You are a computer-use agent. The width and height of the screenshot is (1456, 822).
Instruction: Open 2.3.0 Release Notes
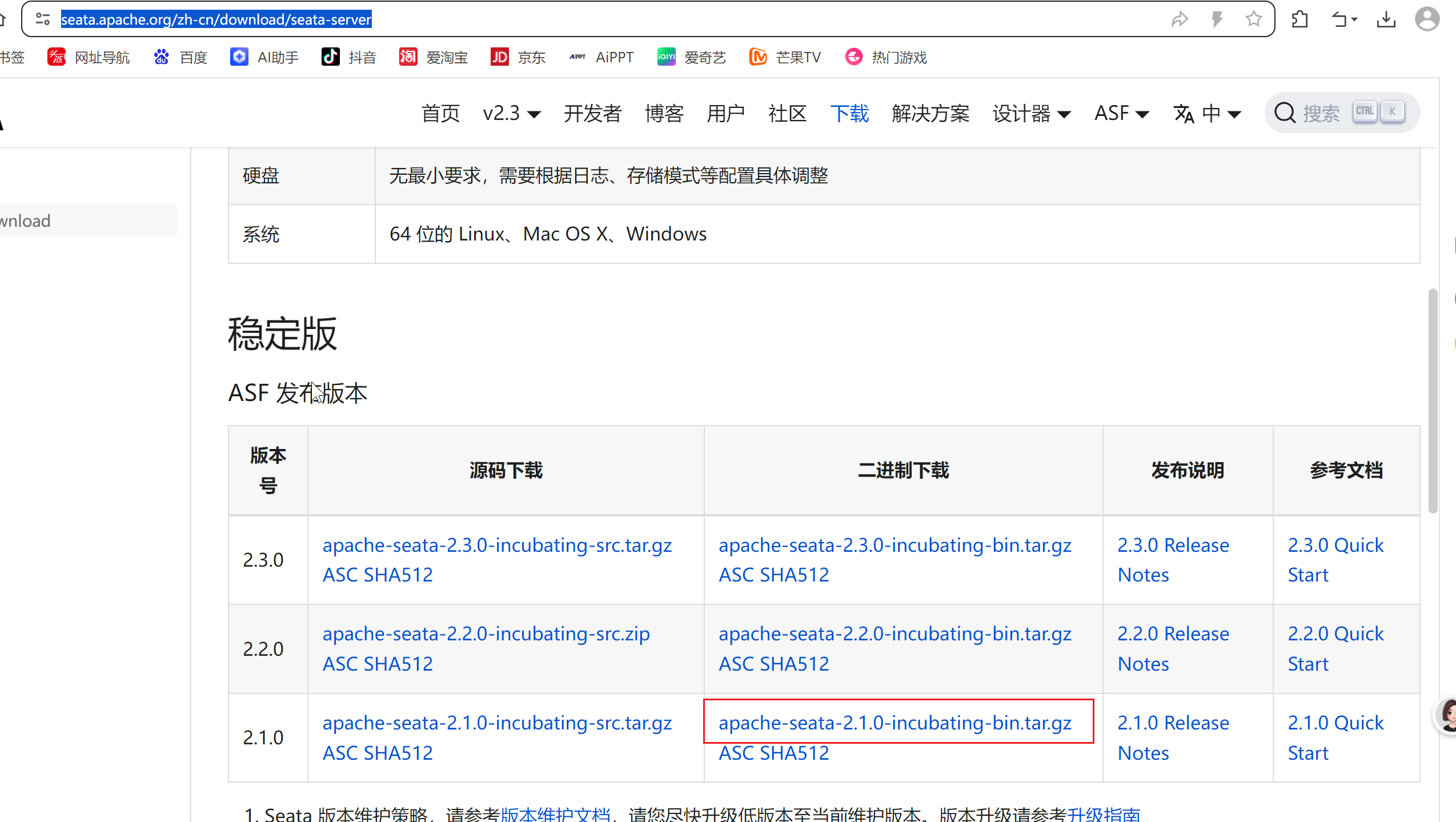click(x=1173, y=560)
